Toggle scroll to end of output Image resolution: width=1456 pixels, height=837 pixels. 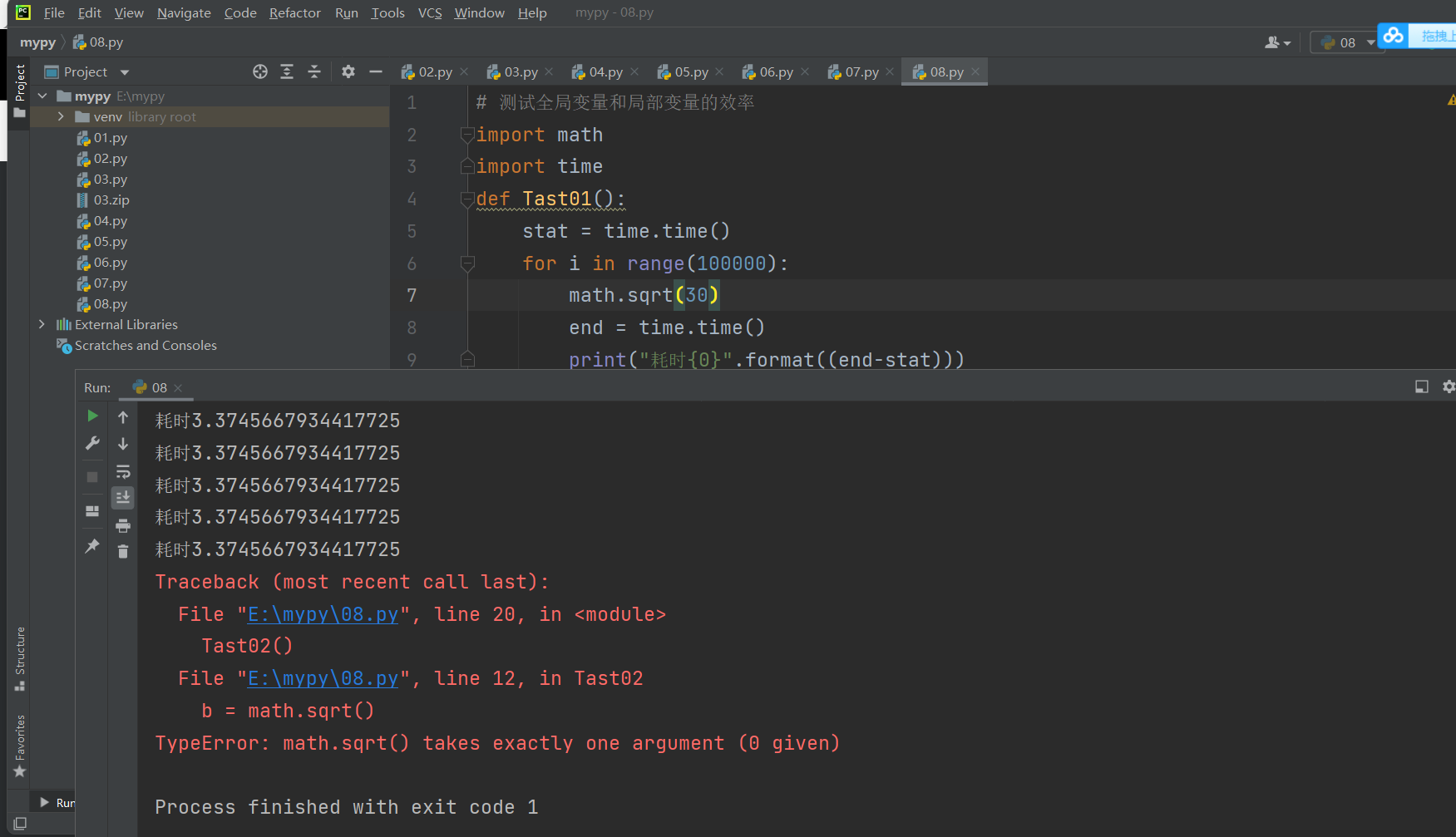coord(123,497)
